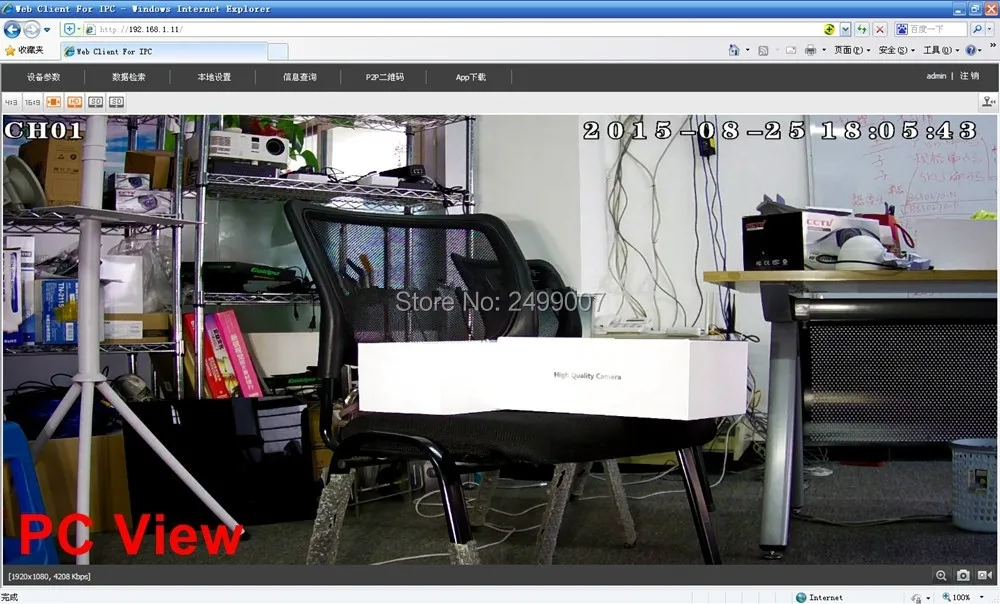Open the 安全(S) safety menu

pyautogui.click(x=896, y=50)
